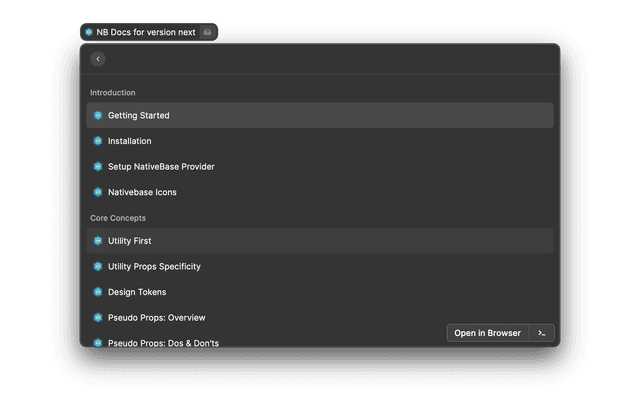Click the NativeBase logo in the title badge
This screenshot has height=400, width=640.
[89, 32]
